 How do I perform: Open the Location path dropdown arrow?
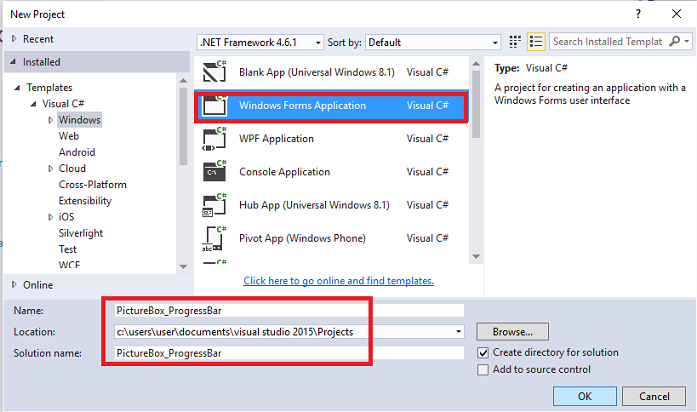pyautogui.click(x=458, y=332)
